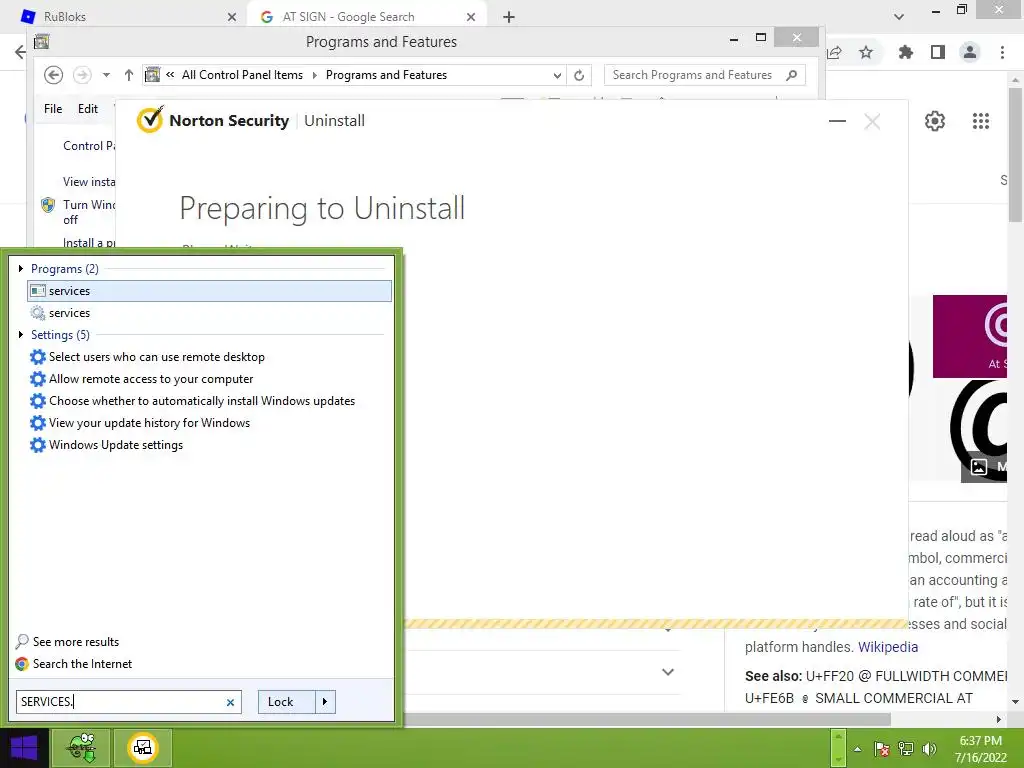This screenshot has height=768, width=1024.
Task: Open Select users who can use remote desktop
Action: point(157,357)
